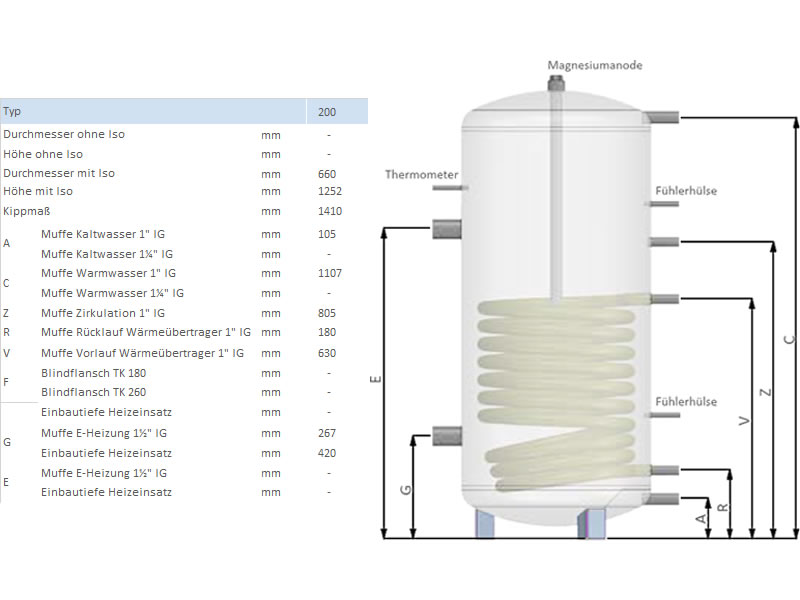Click dimension letter "Z" in the tank diagram
This screenshot has height=600, width=800.
(x=765, y=392)
